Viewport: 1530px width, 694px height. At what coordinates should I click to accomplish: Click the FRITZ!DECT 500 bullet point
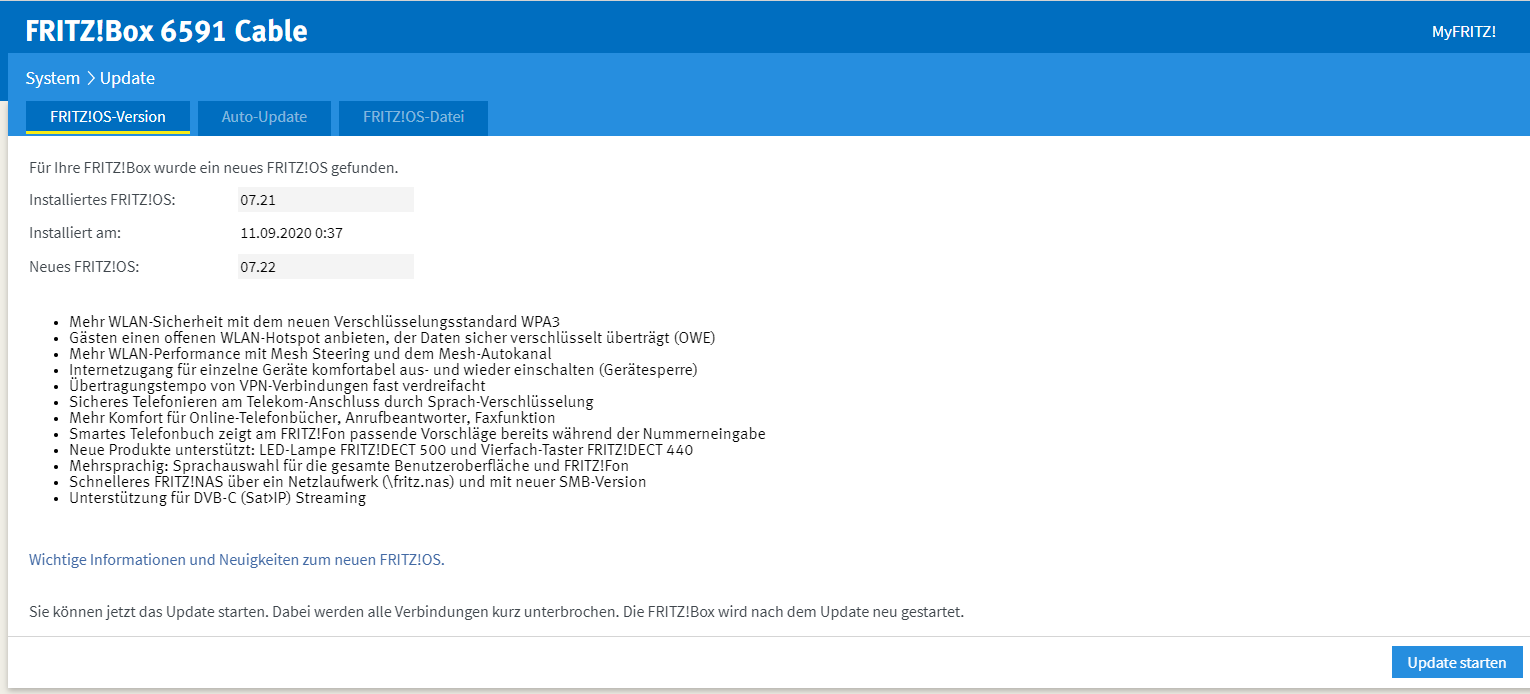381,450
